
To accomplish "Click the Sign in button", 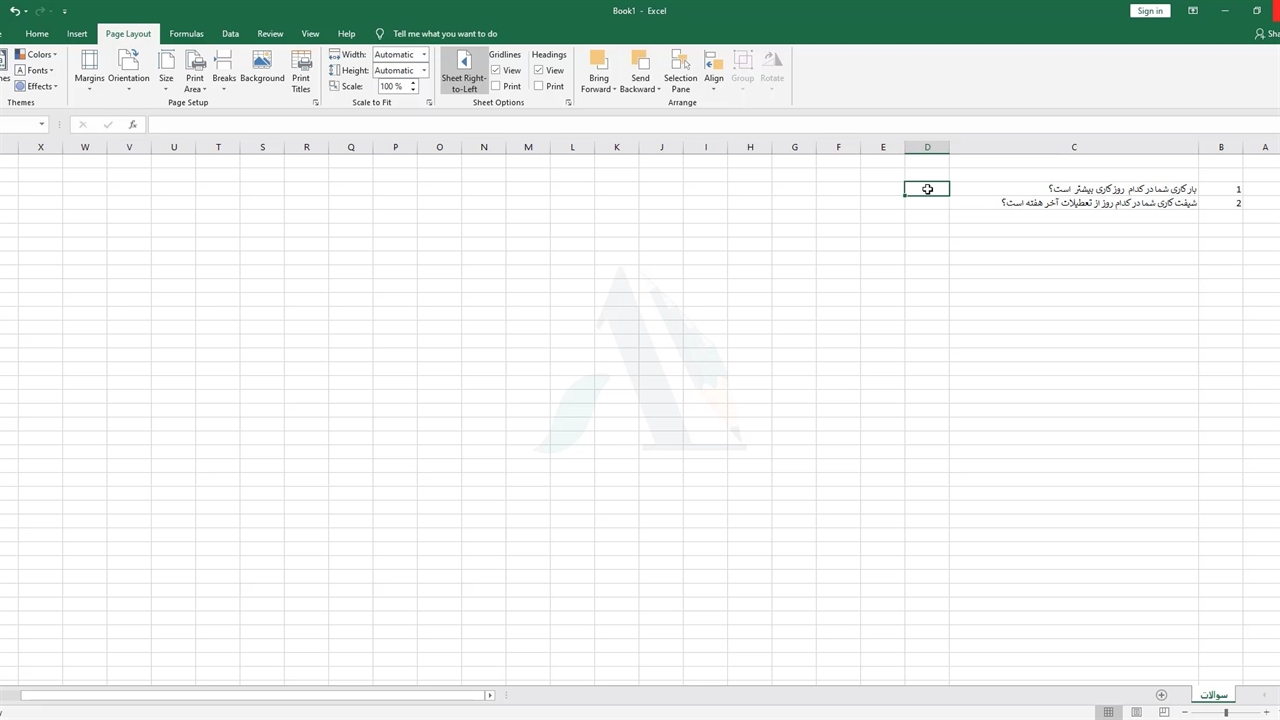I will pos(1150,11).
